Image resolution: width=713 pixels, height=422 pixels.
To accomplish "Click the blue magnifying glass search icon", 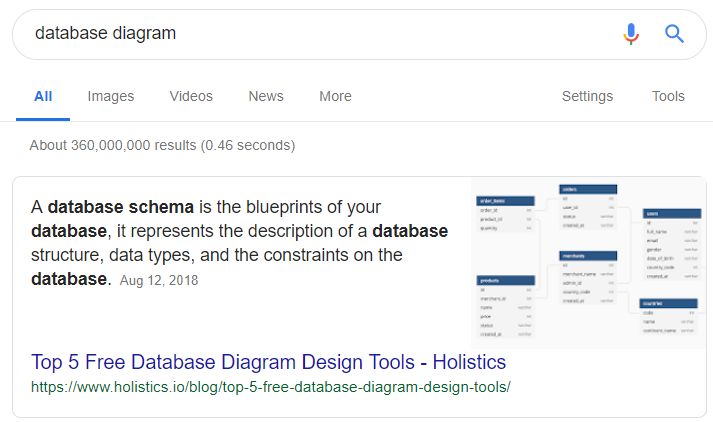I will (x=674, y=34).
